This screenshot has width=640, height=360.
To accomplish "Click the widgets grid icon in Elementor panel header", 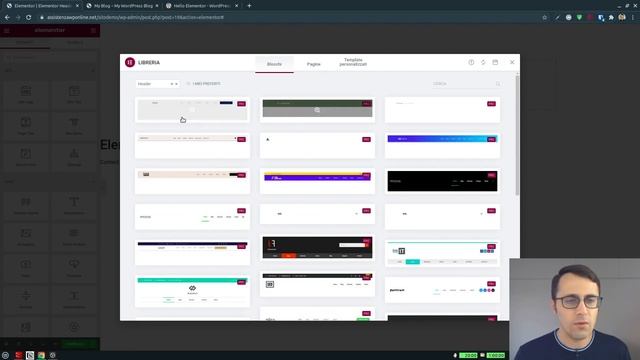I will [93, 31].
